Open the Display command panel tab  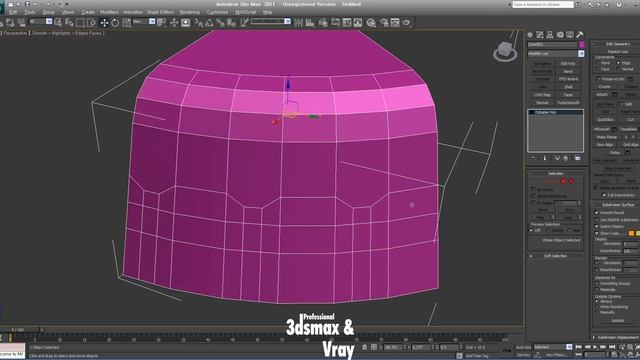pos(570,35)
